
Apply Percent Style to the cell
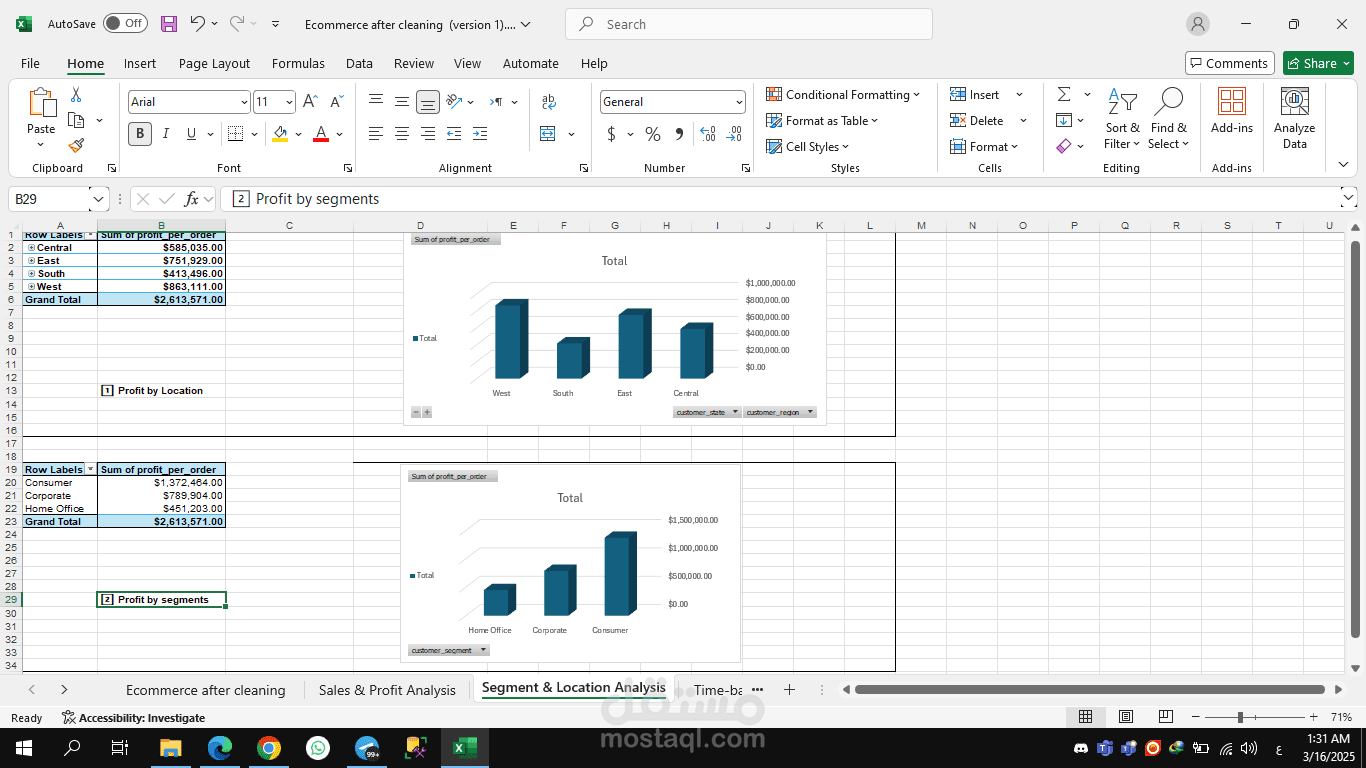tap(653, 134)
